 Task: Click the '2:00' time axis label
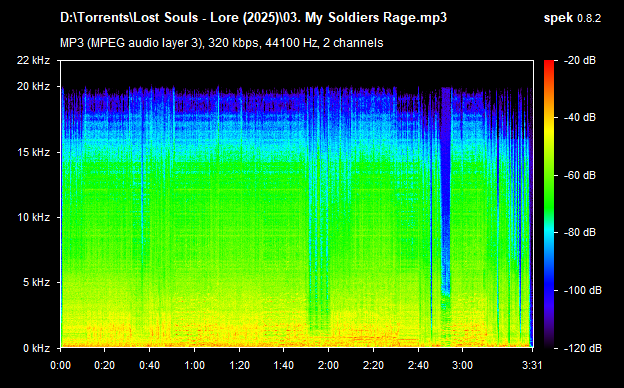coord(328,365)
